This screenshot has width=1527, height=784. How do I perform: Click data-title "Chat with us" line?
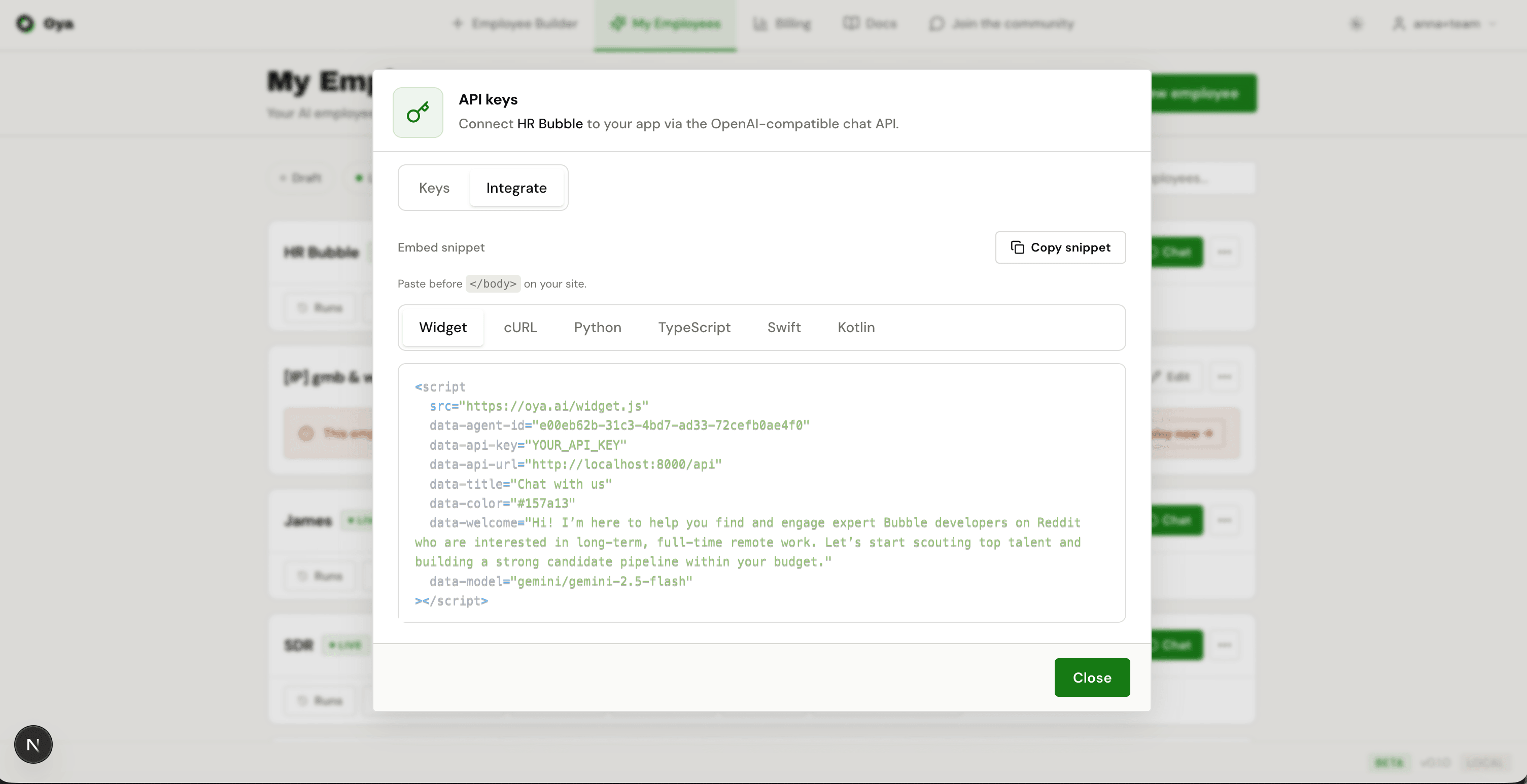[x=520, y=484]
